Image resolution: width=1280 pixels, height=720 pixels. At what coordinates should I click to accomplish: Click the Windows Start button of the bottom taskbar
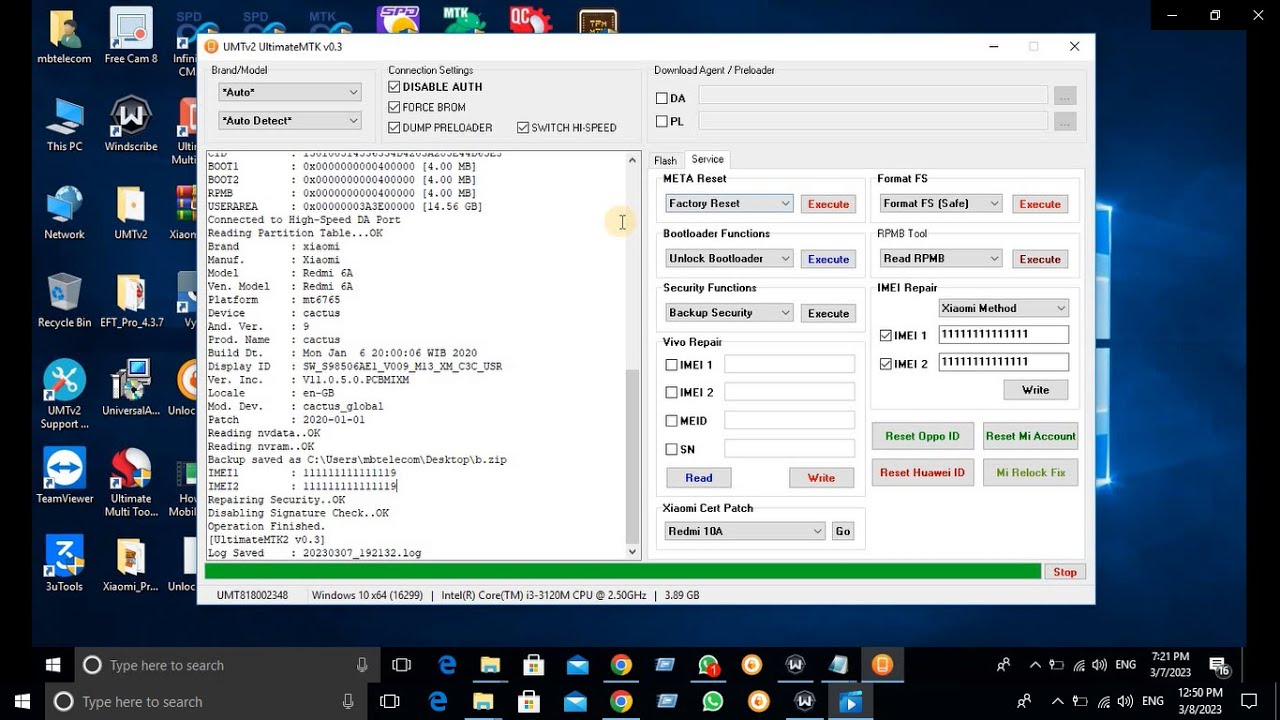[x=22, y=702]
